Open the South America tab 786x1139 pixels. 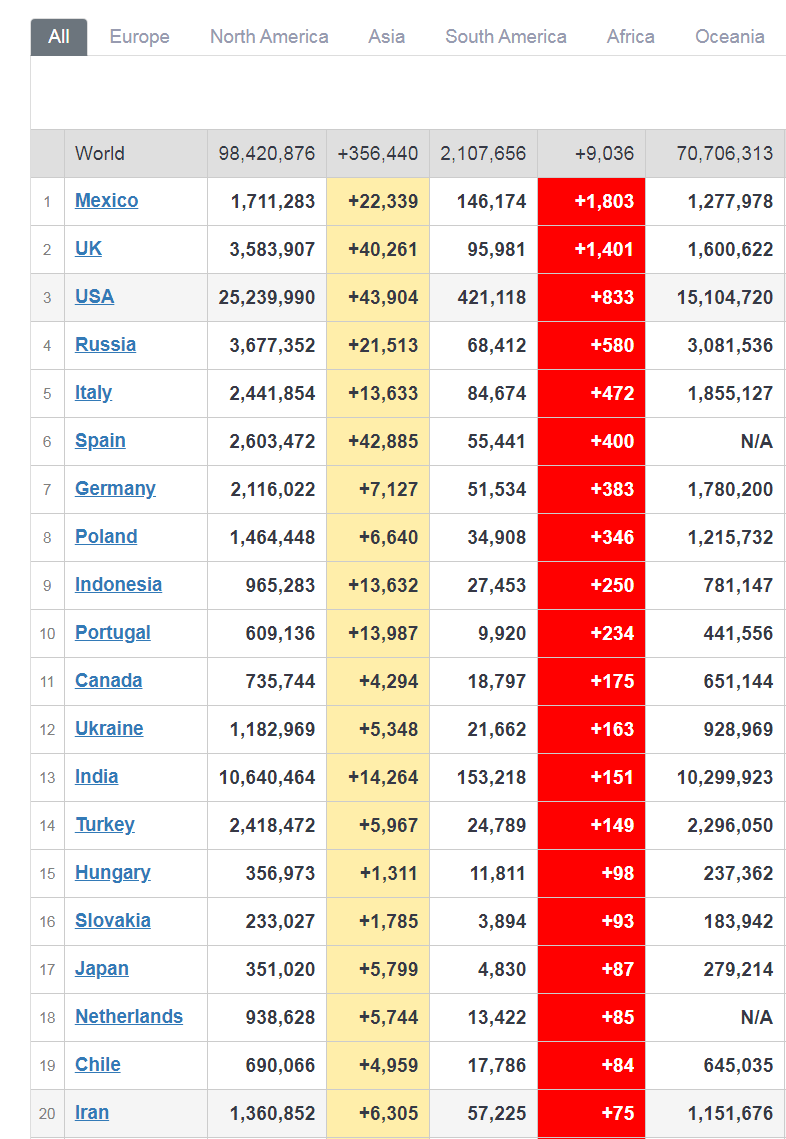505,37
